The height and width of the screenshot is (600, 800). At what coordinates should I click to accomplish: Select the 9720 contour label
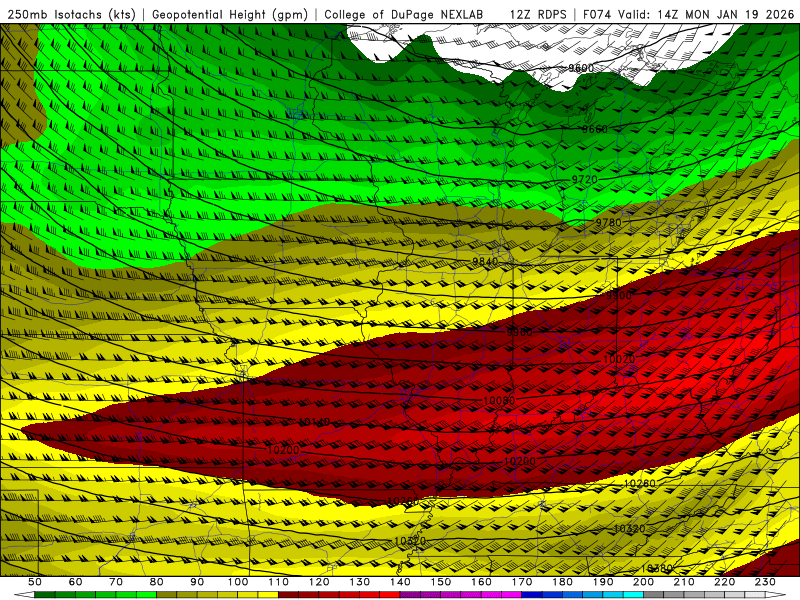click(585, 179)
